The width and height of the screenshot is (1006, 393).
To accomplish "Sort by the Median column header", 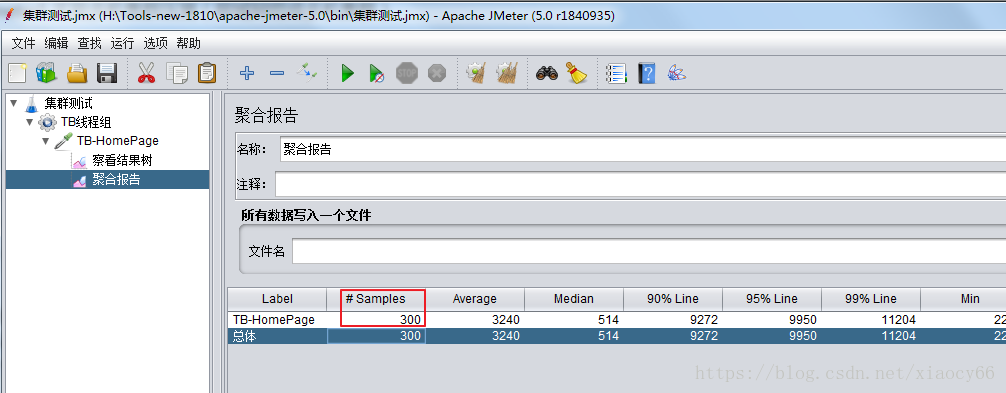I will tap(574, 299).
